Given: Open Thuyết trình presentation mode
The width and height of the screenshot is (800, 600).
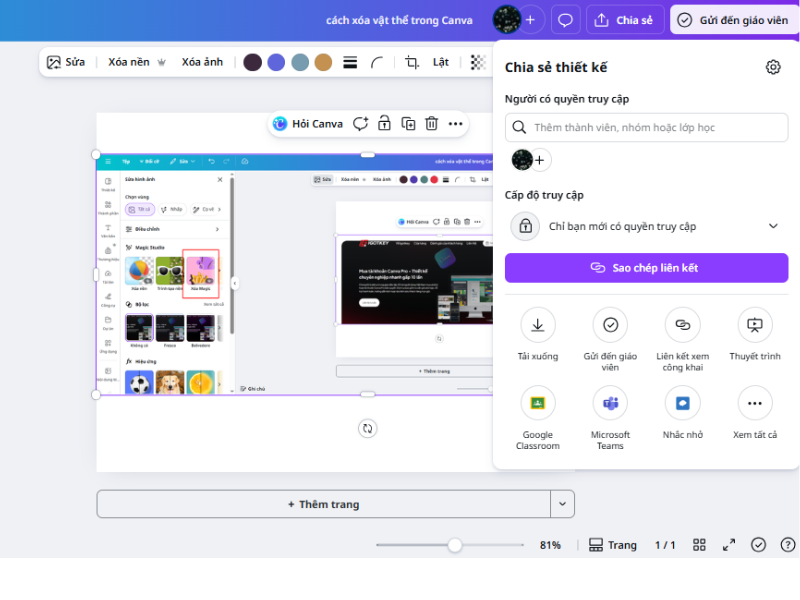Looking at the screenshot, I should point(754,325).
